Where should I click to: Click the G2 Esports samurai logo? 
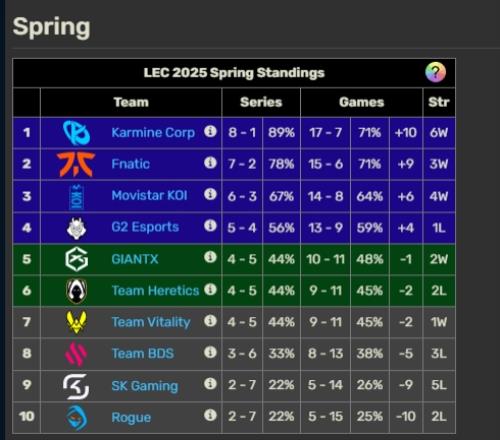77,228
